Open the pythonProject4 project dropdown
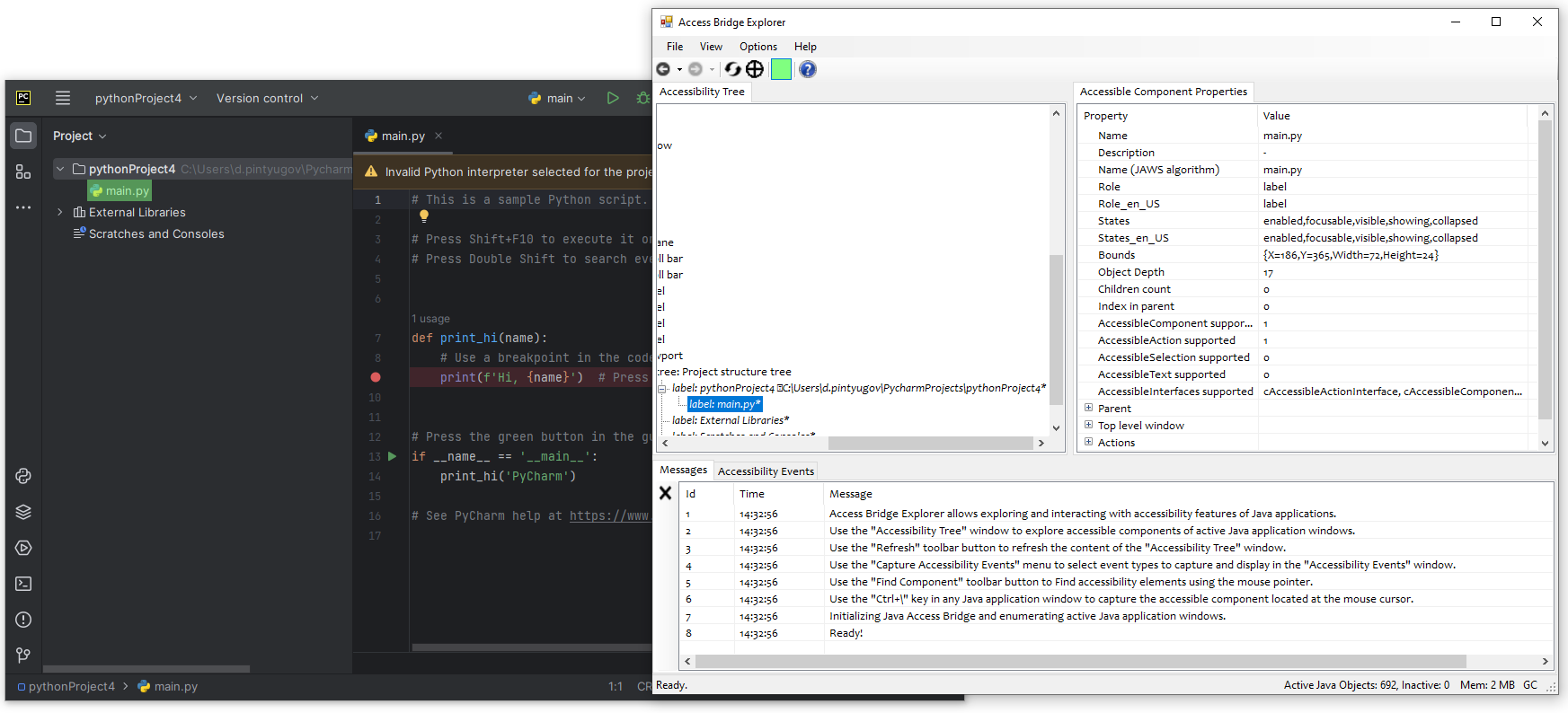The height and width of the screenshot is (713, 1568). coord(146,98)
